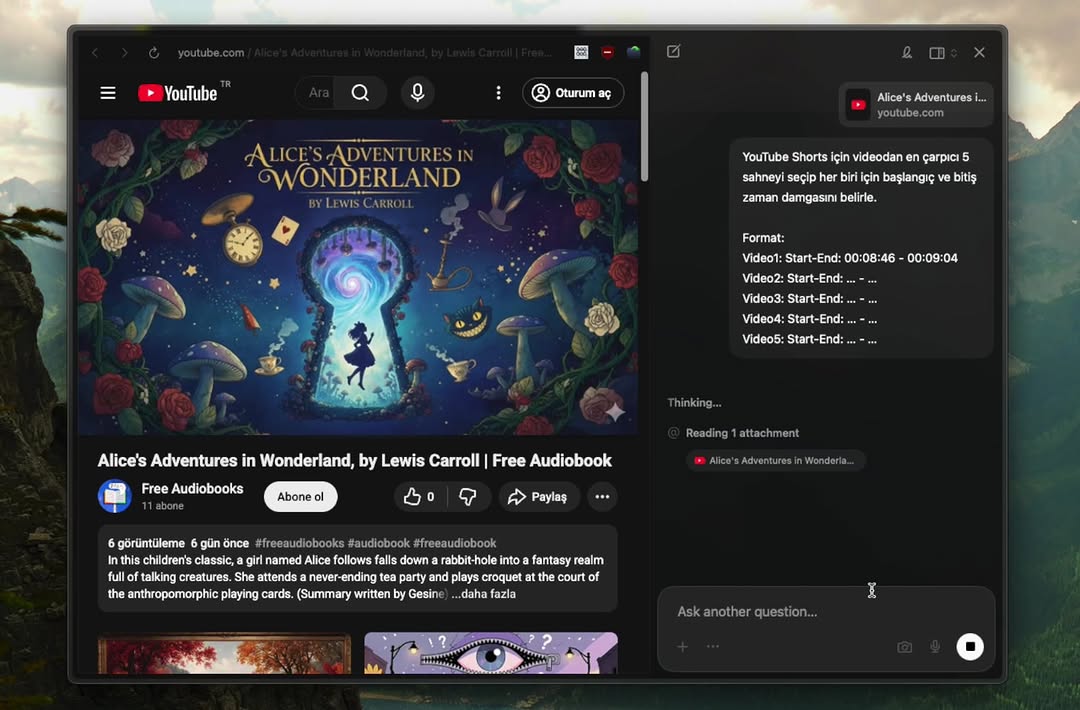
Task: Click the incognito pen icon in assistant header
Action: coord(906,52)
